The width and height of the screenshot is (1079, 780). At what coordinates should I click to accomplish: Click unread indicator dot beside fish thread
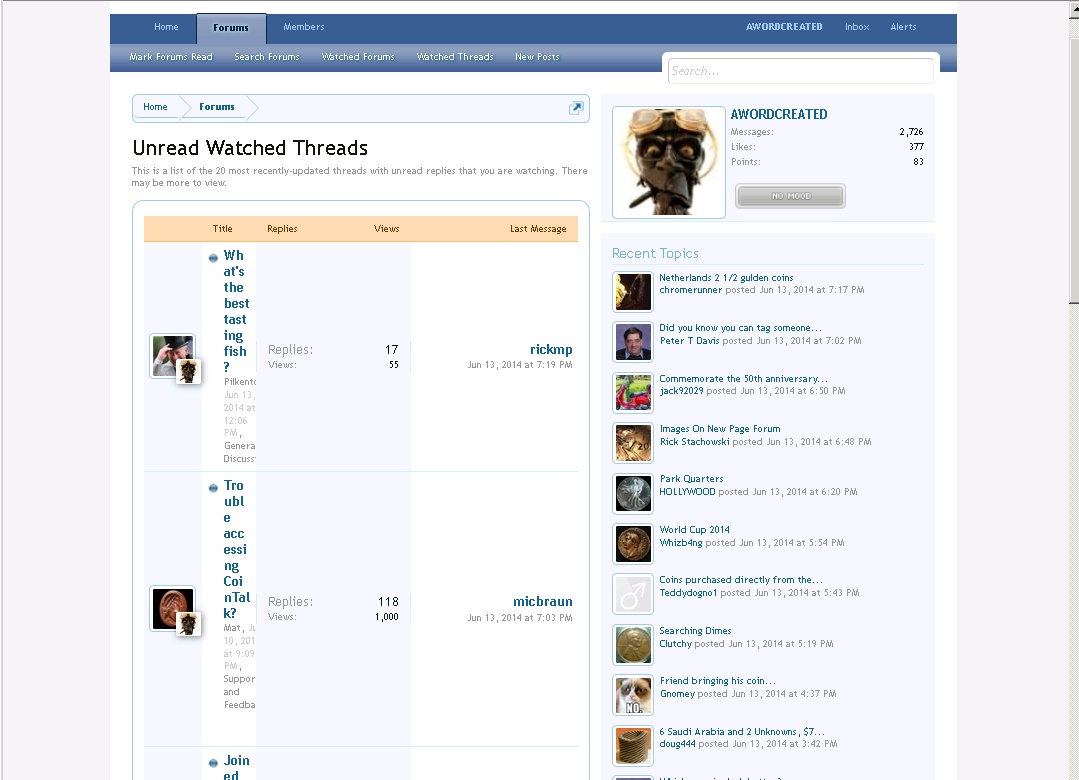tap(213, 258)
